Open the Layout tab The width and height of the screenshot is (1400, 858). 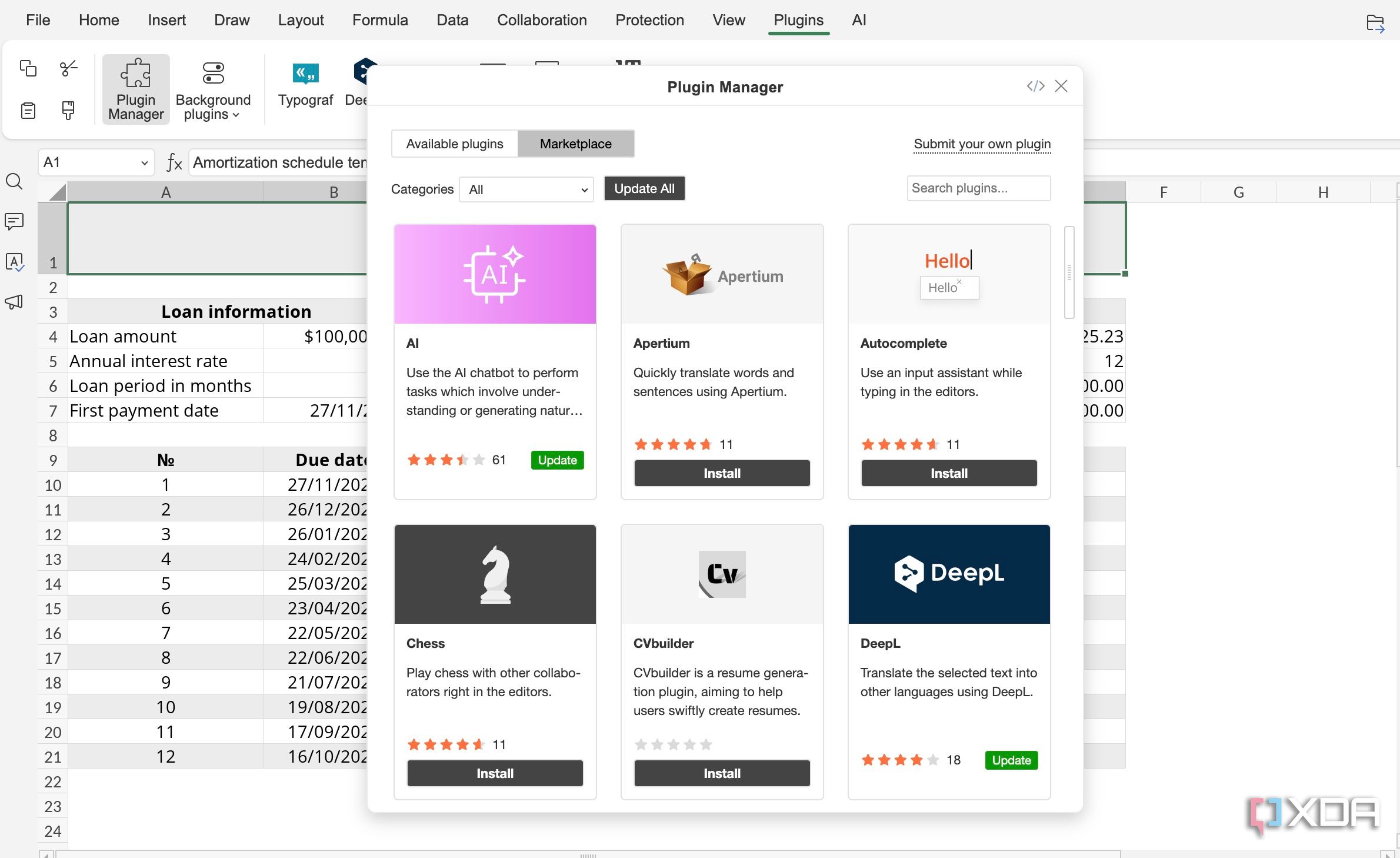[301, 20]
